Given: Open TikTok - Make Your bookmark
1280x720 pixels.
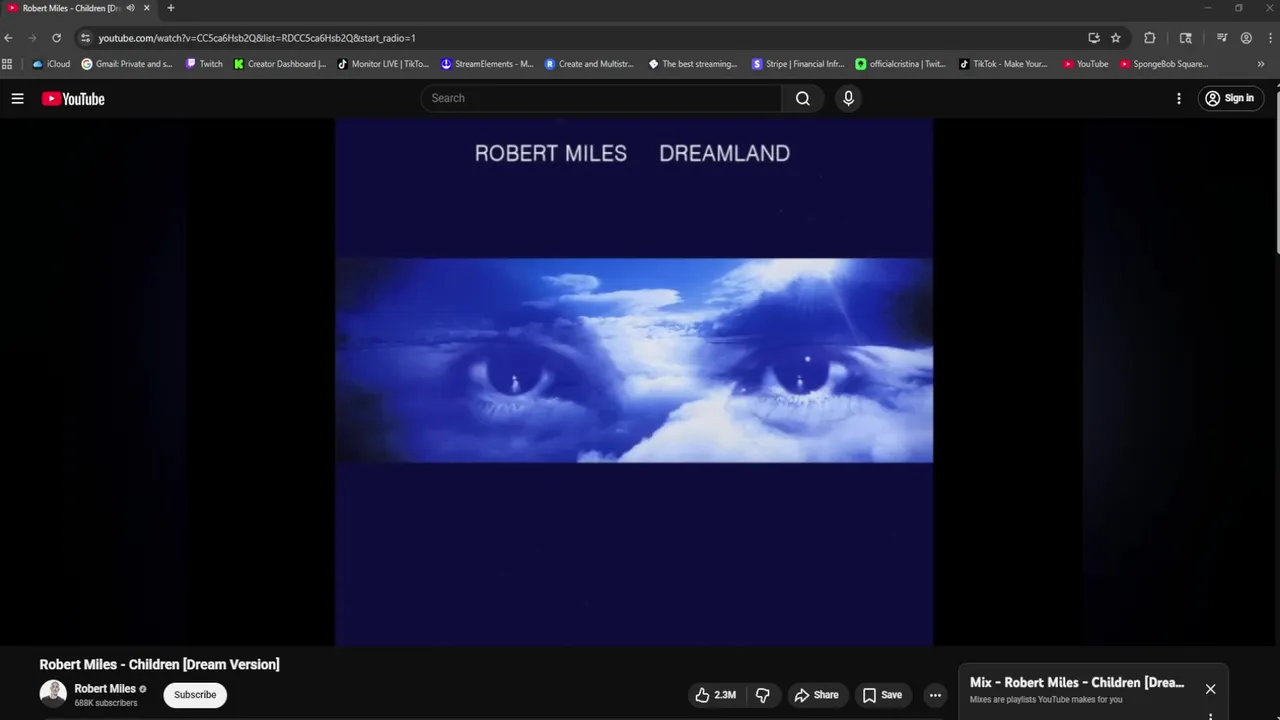Looking at the screenshot, I should (1004, 64).
